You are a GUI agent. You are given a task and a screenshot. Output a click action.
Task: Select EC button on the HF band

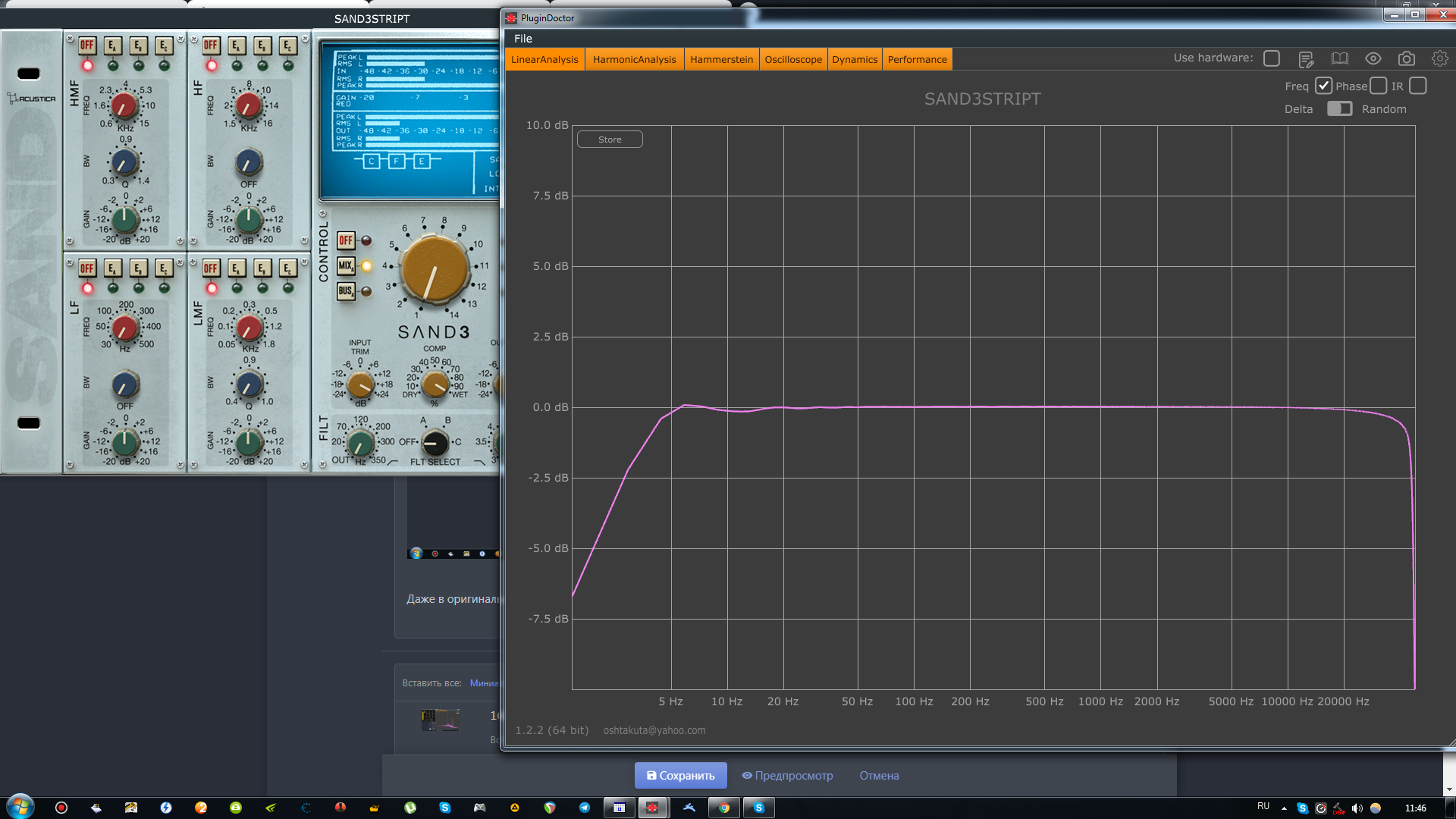(288, 45)
